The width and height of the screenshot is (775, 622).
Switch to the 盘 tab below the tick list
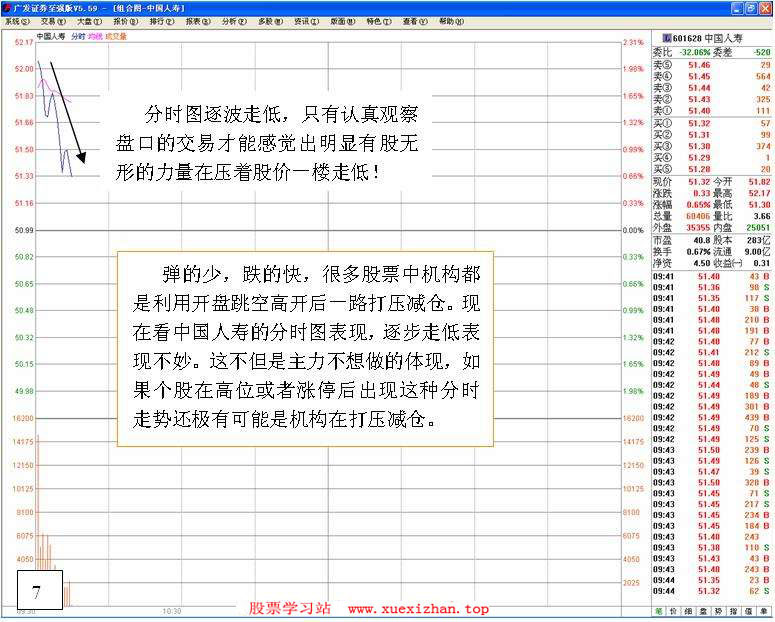[x=704, y=612]
